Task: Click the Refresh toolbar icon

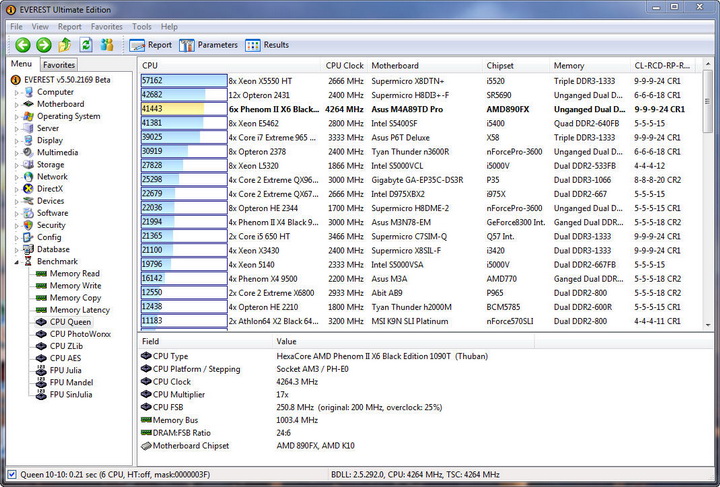Action: coord(86,45)
